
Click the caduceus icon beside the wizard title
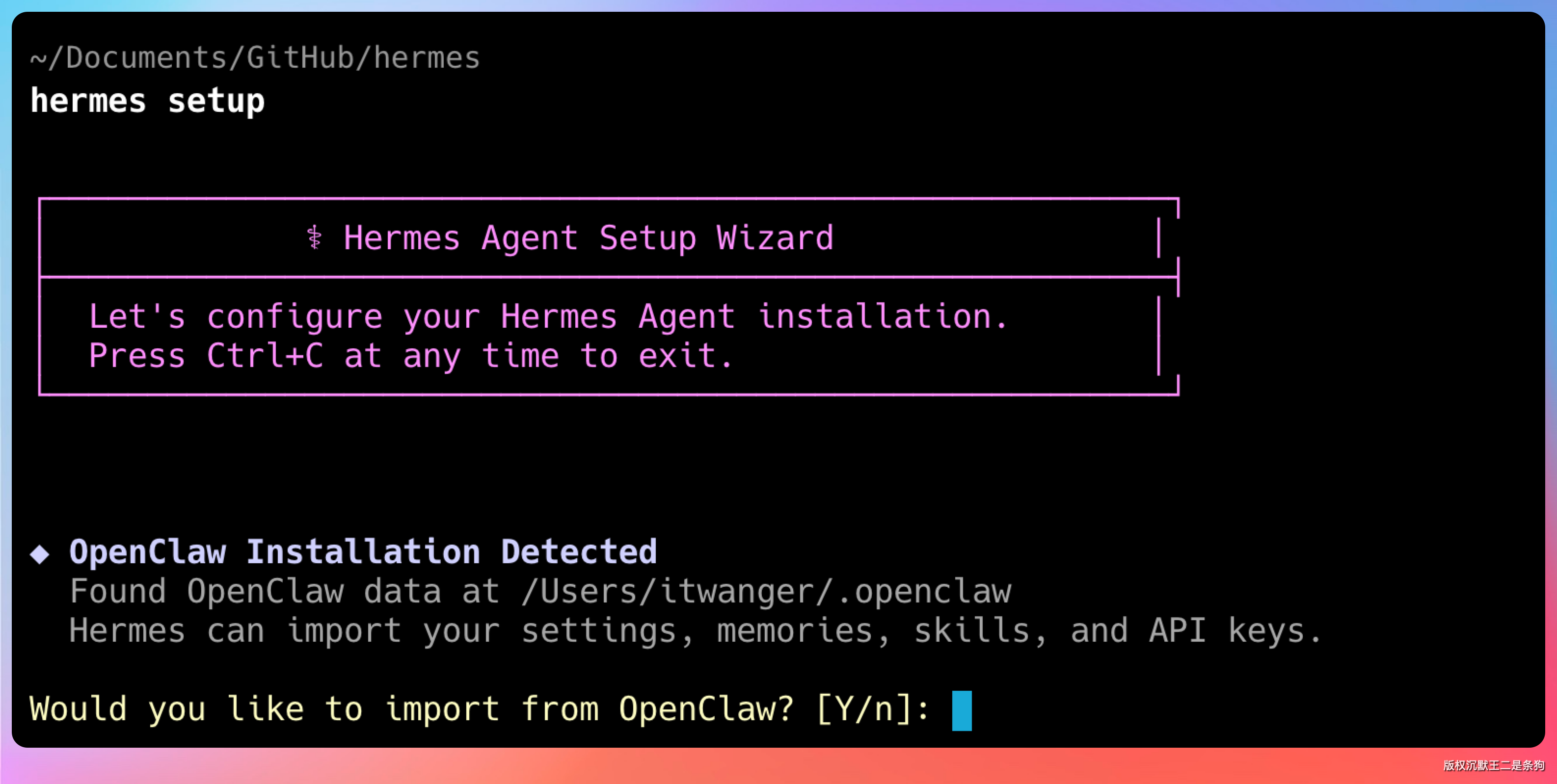314,237
